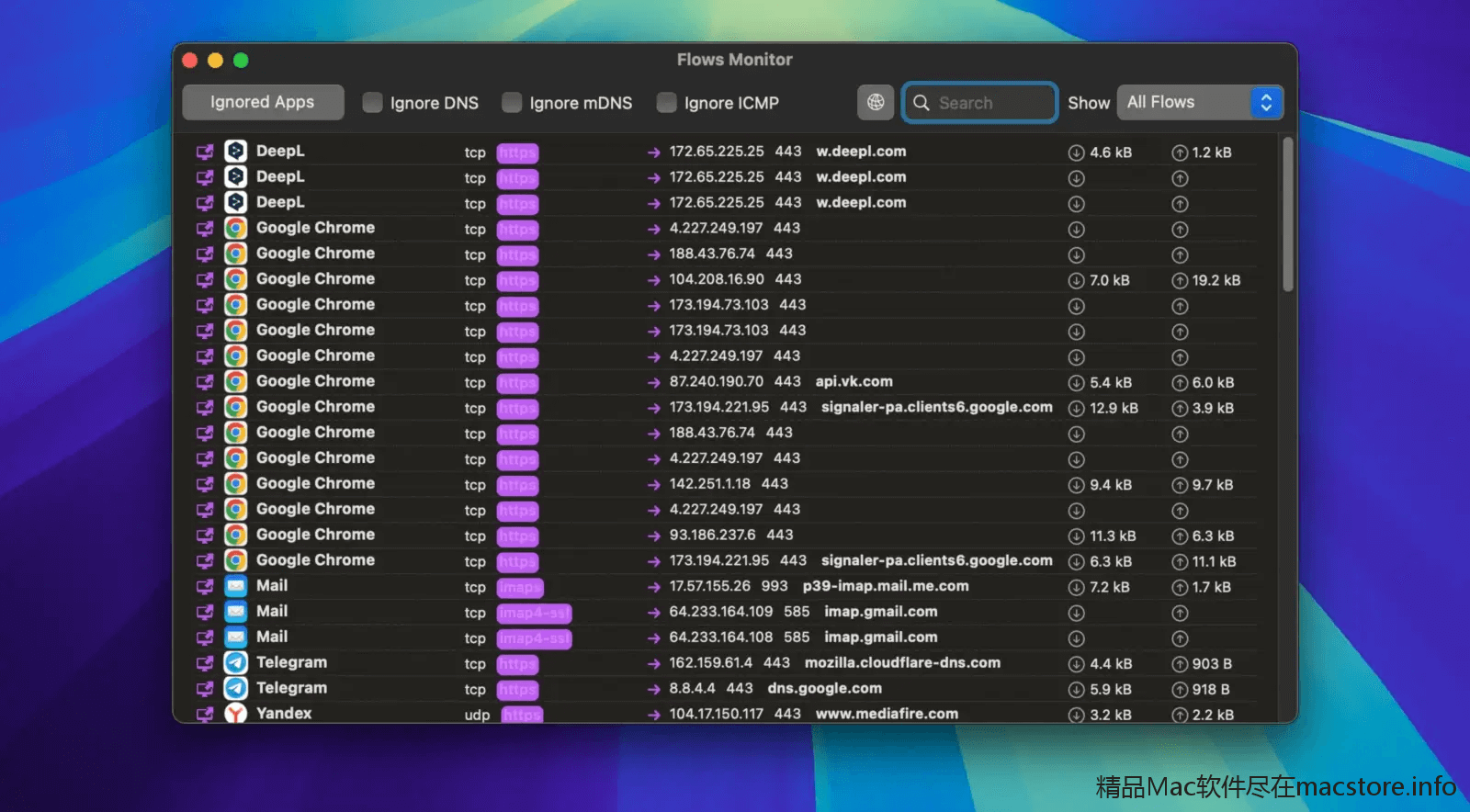
Task: Click the Mail icon in the 64.233.164.108 row
Action: tap(236, 637)
